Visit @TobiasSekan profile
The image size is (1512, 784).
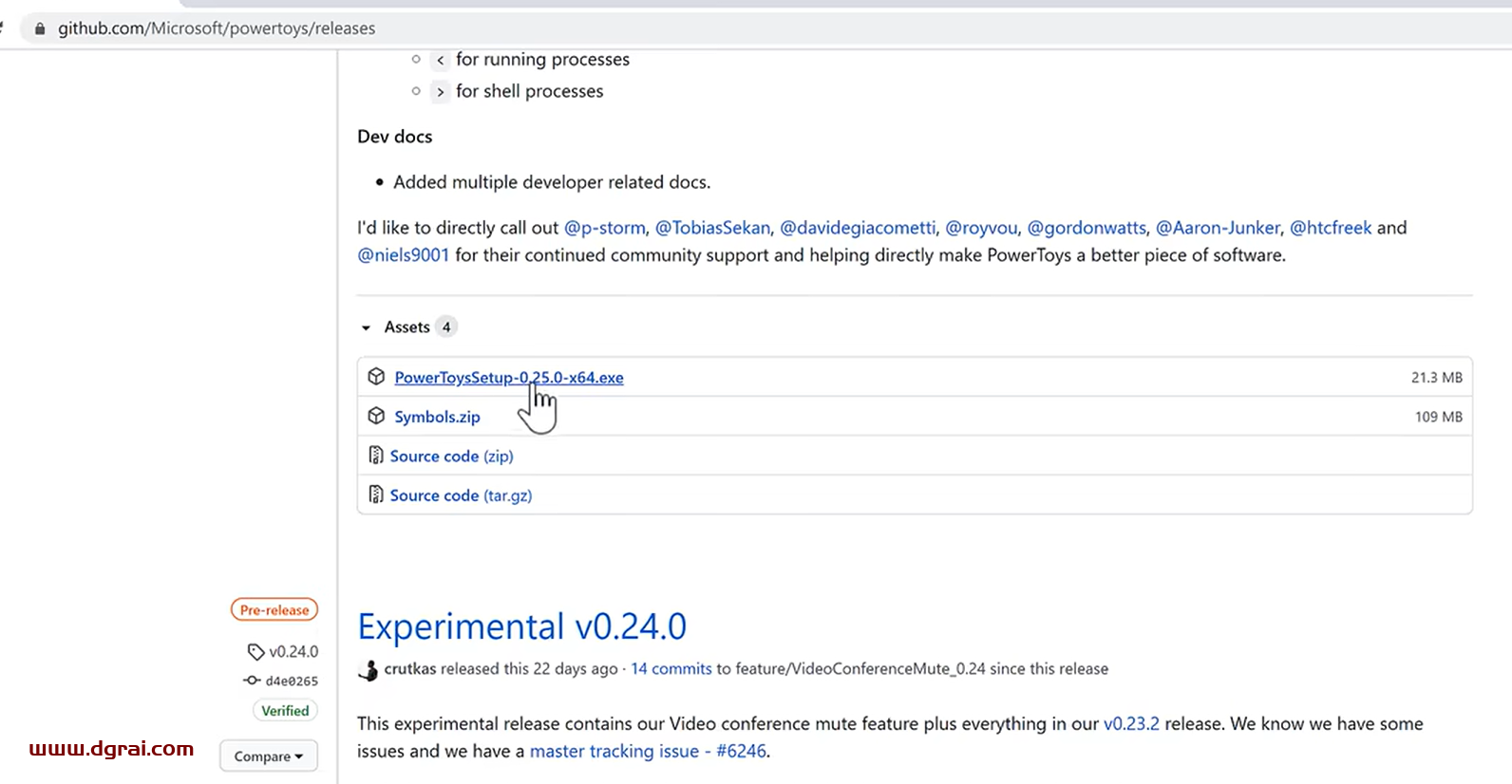coord(712,228)
